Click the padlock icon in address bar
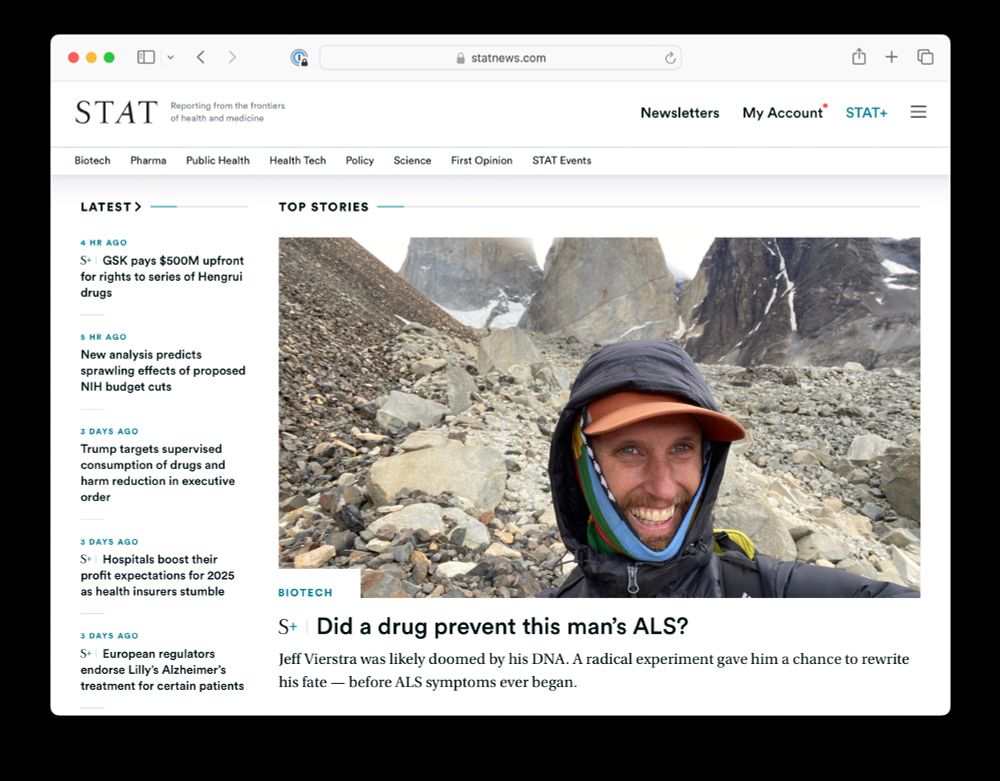This screenshot has width=1000, height=781. [x=460, y=58]
